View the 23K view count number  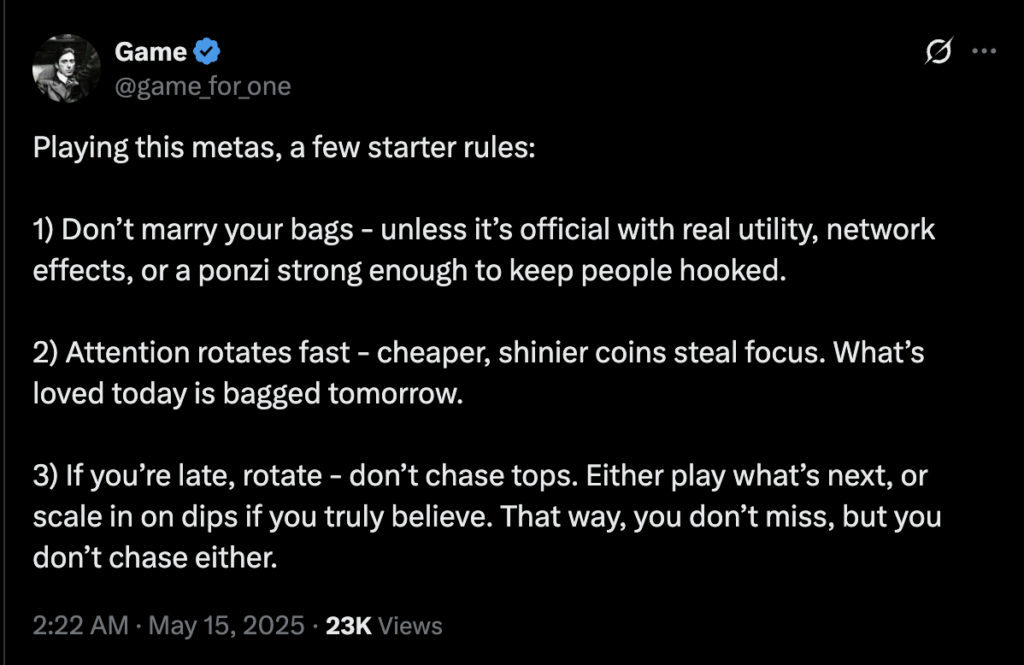[x=349, y=626]
